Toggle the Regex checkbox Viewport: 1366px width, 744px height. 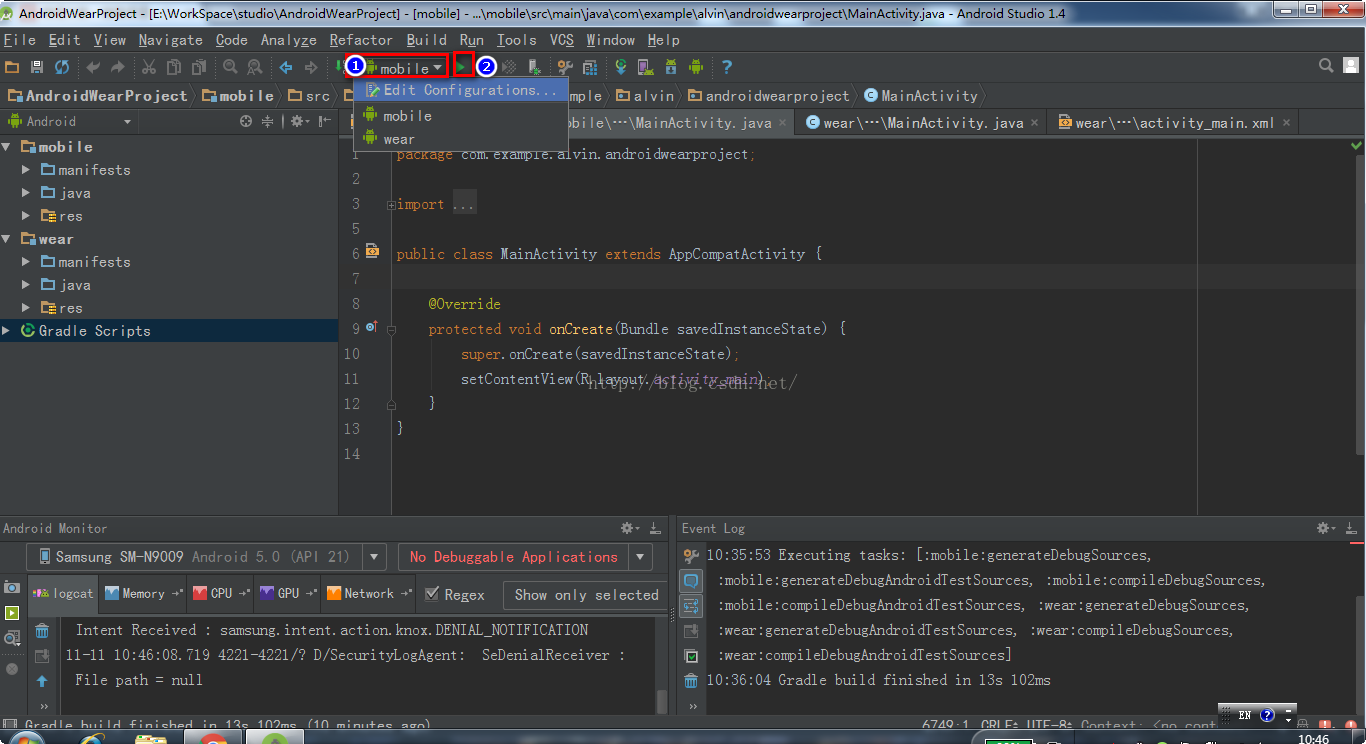[432, 594]
